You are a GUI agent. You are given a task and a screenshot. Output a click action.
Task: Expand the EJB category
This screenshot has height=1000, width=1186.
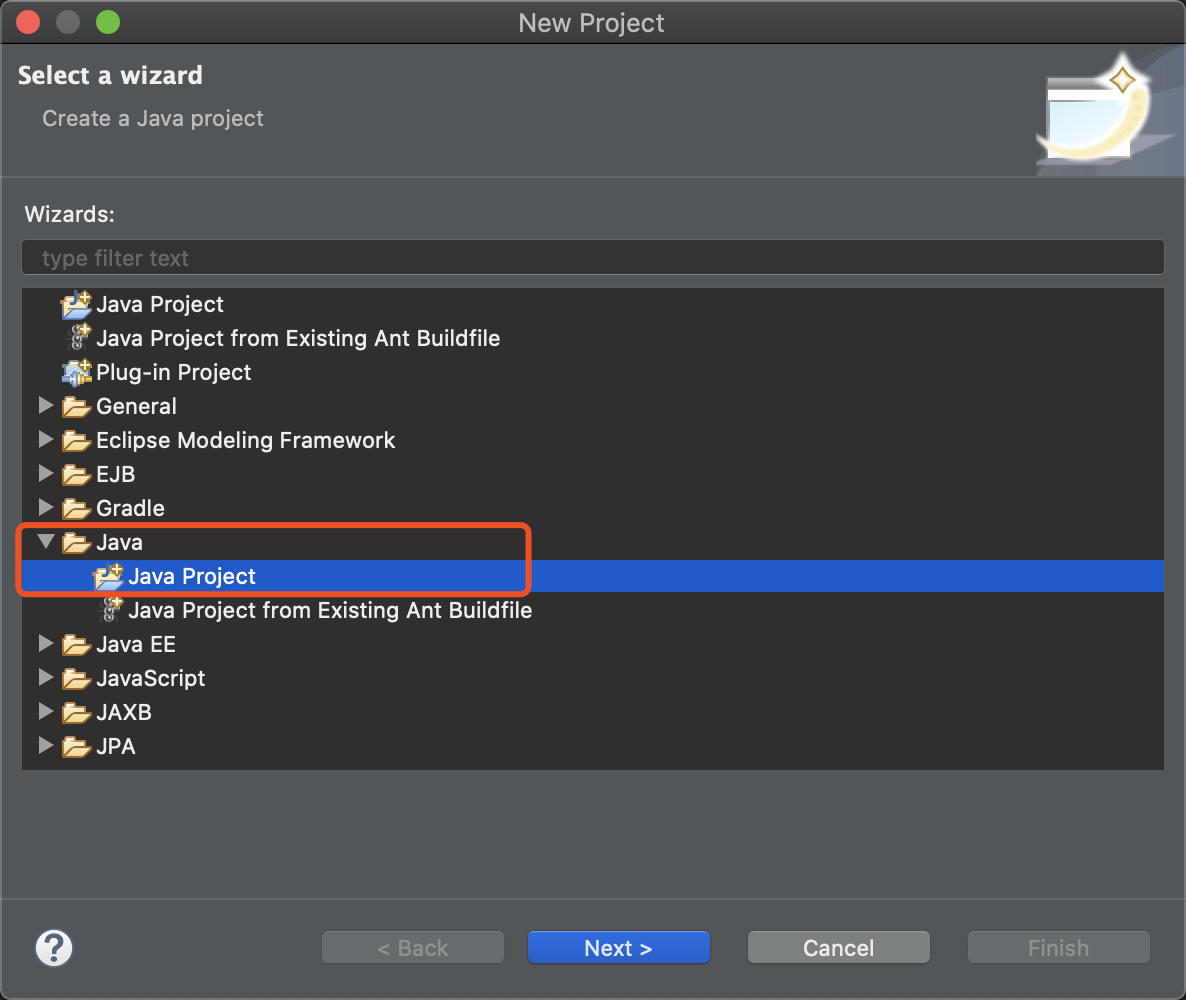point(46,474)
